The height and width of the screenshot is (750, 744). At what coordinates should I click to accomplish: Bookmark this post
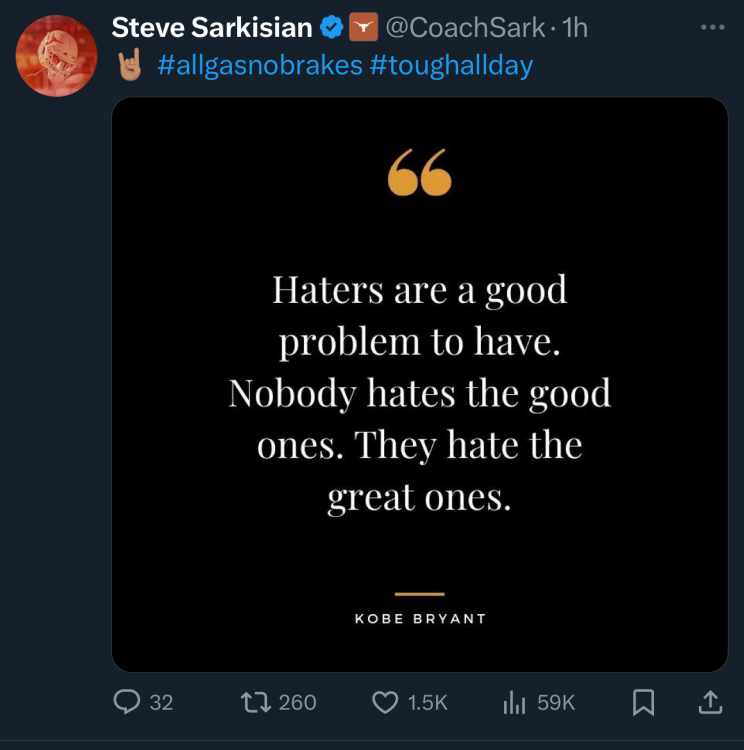tap(644, 703)
